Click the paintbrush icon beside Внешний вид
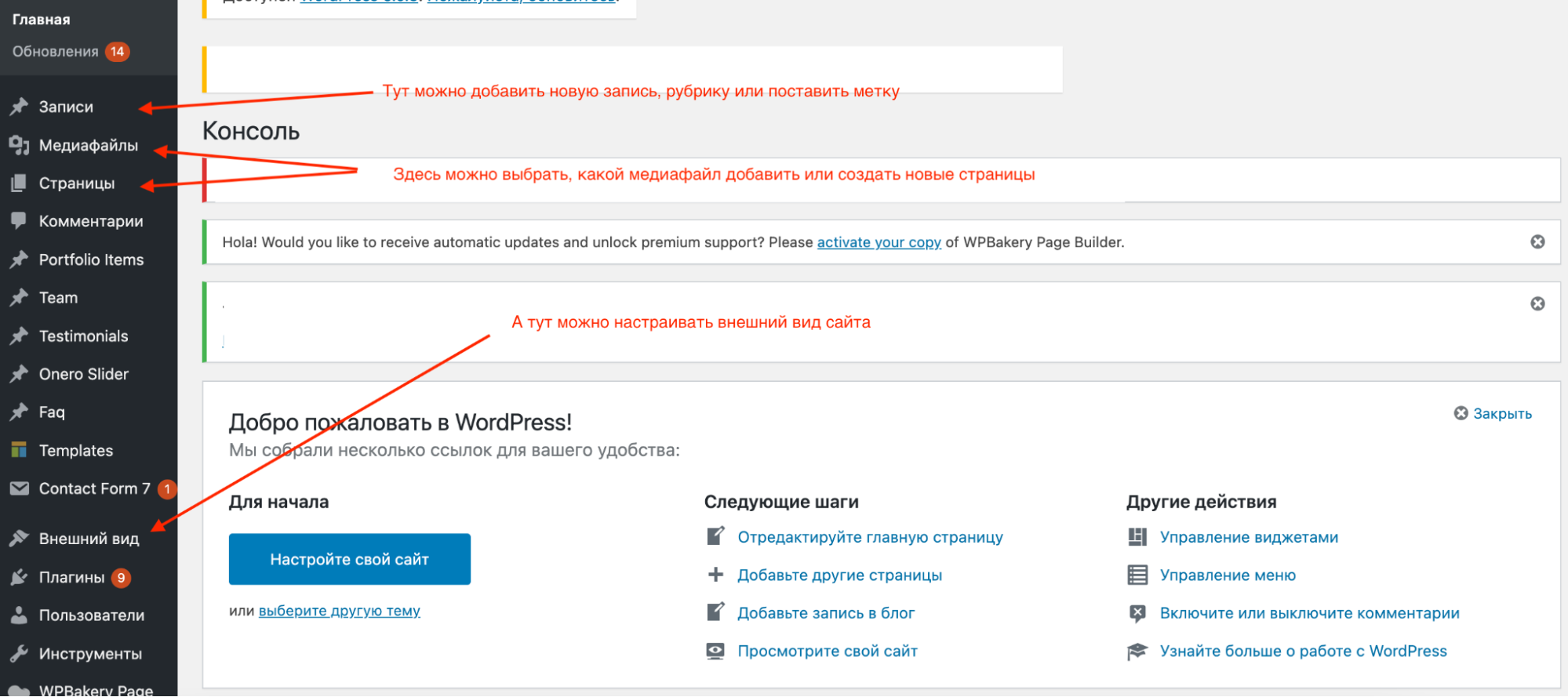The height and width of the screenshot is (697, 1568). click(19, 539)
